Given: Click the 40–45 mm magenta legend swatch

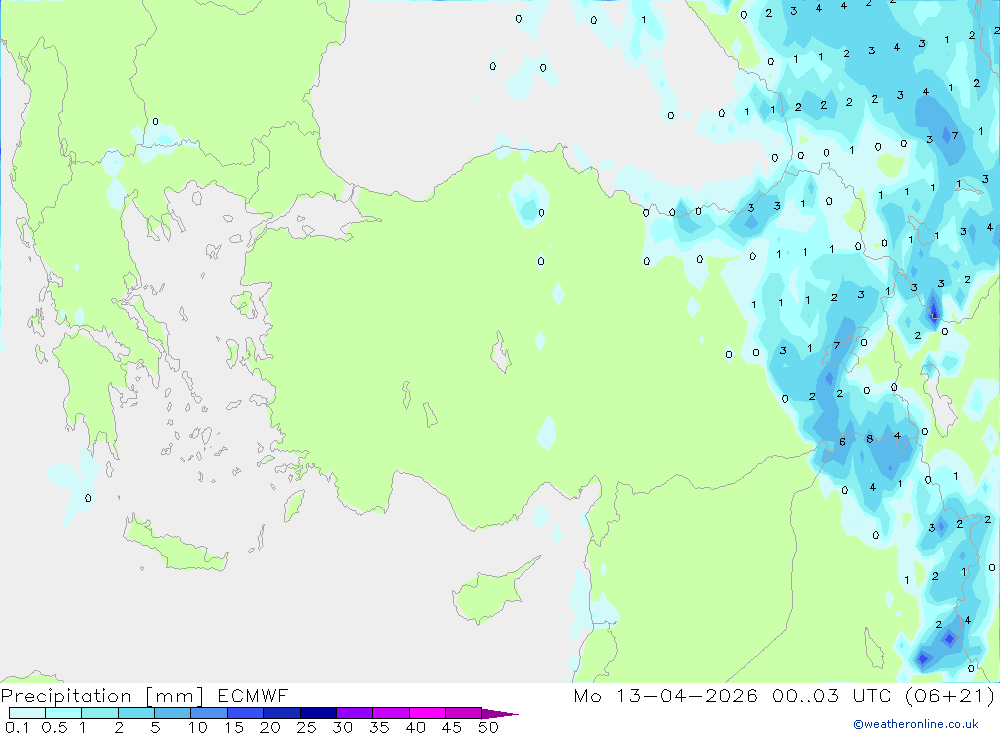Looking at the screenshot, I should (427, 713).
